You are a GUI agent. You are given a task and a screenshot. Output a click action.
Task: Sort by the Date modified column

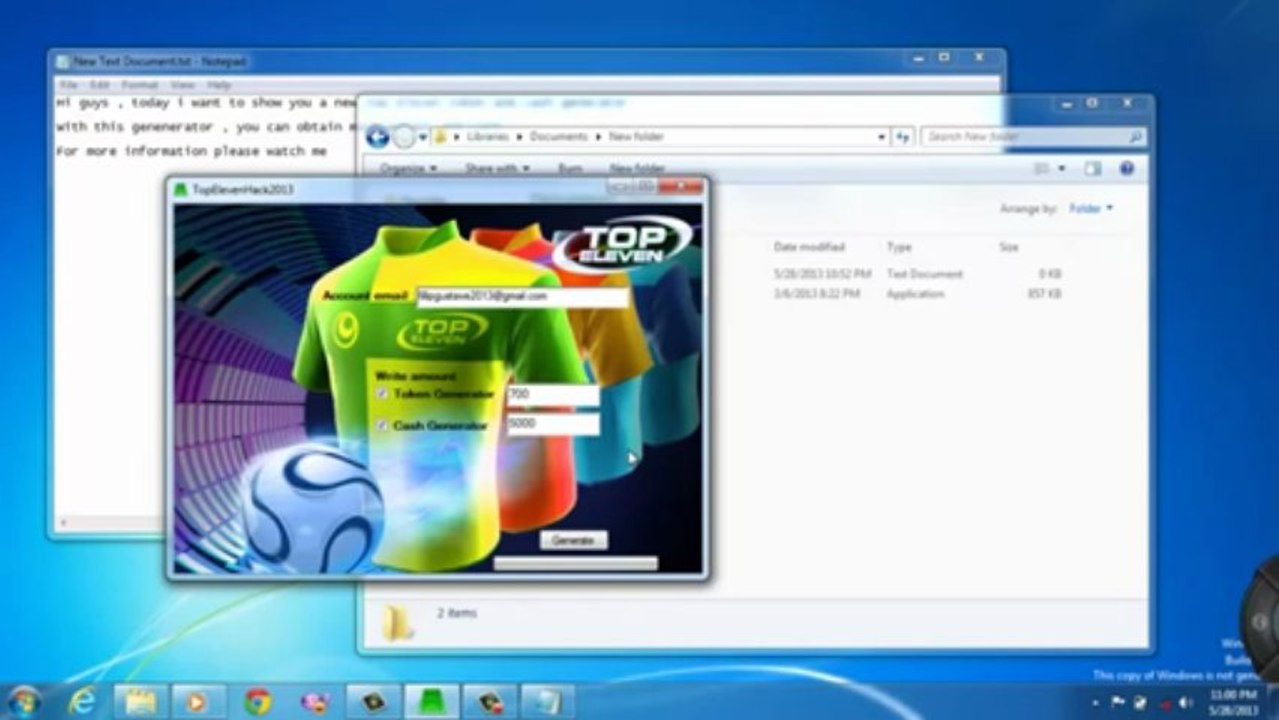pos(809,247)
